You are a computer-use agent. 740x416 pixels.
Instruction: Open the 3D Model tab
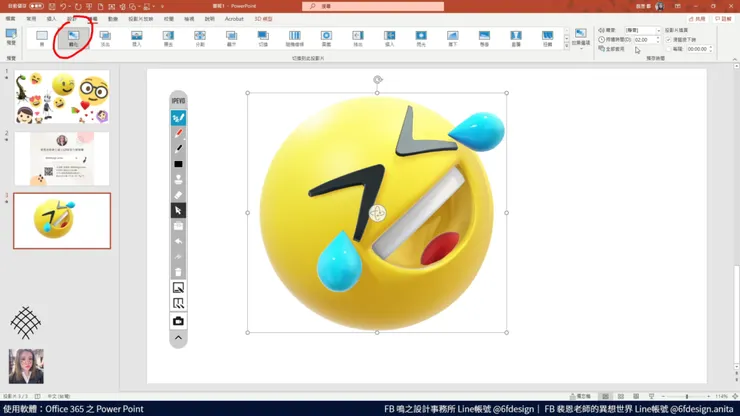[x=263, y=19]
